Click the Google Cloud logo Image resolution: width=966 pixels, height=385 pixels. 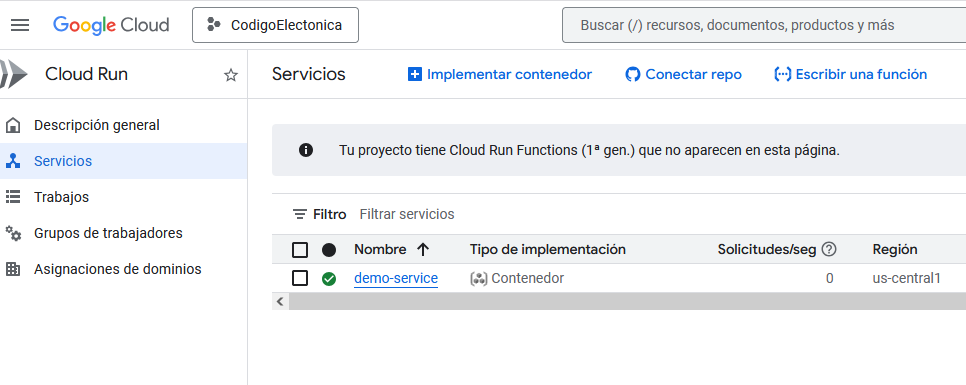click(111, 25)
